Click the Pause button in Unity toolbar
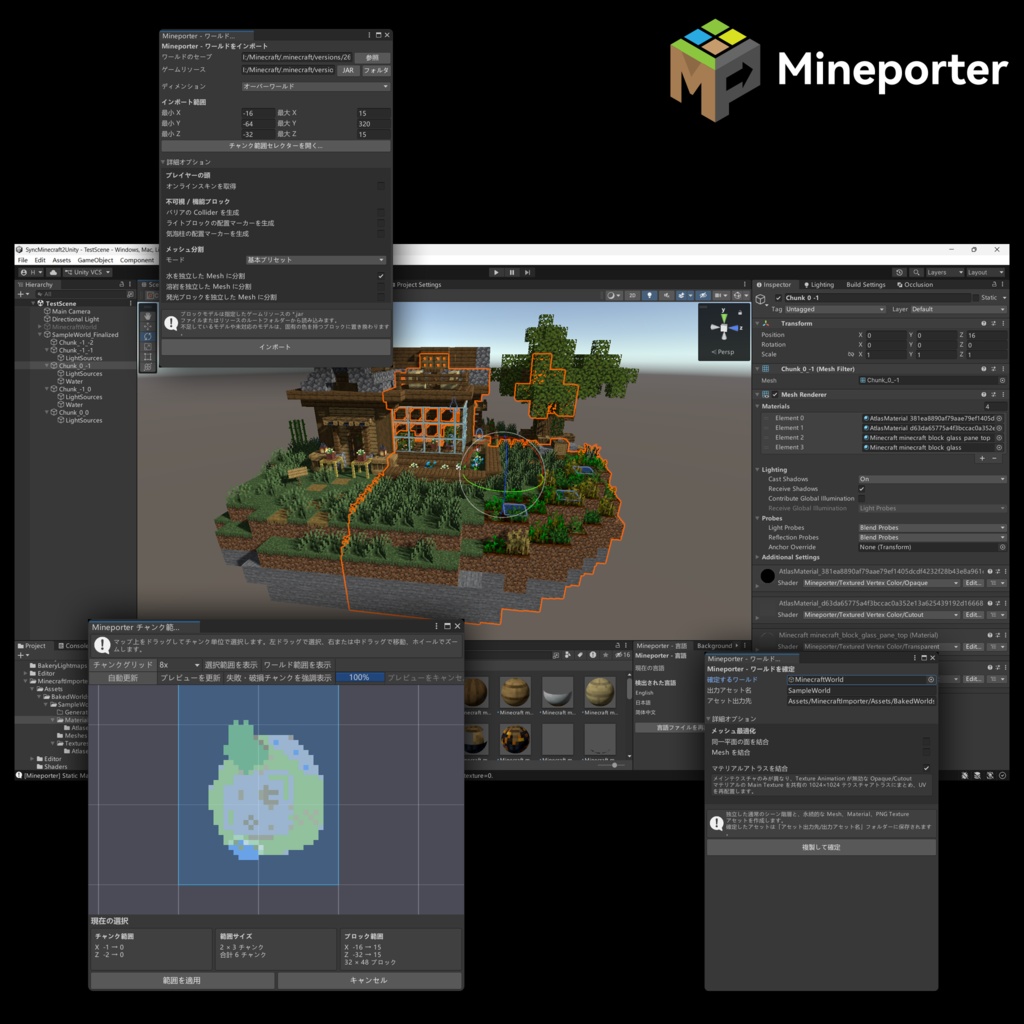The width and height of the screenshot is (1024, 1024). [512, 272]
